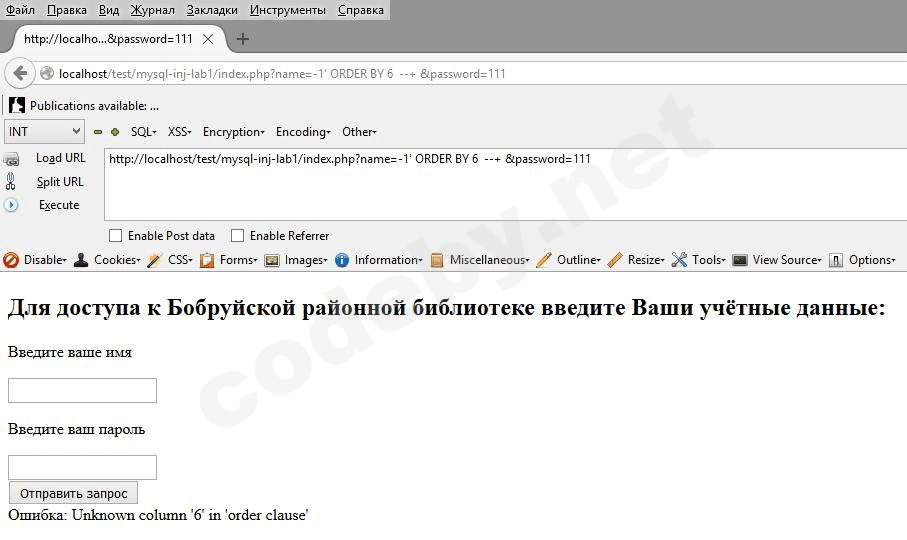Open the Resize menu label
This screenshot has width=907, height=540.
646,260
